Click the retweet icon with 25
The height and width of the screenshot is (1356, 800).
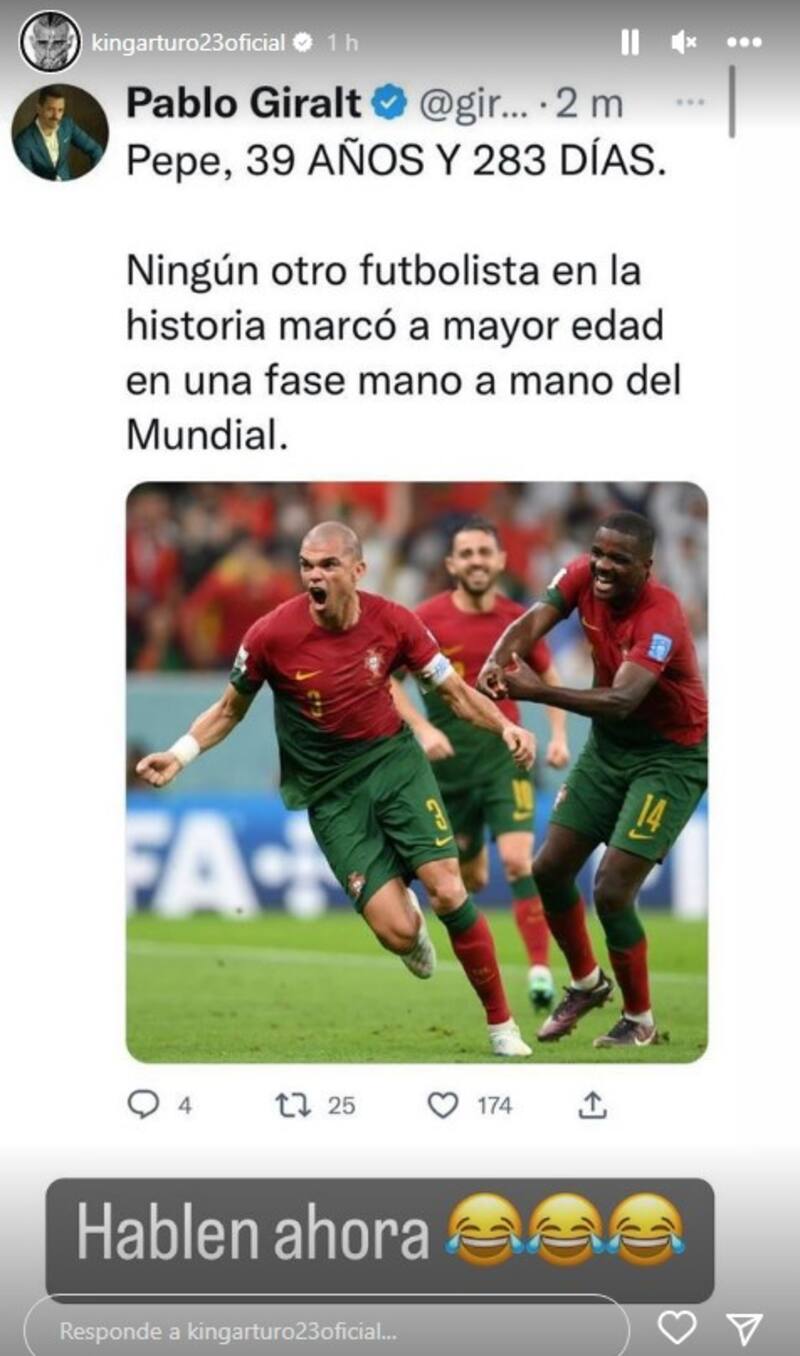pyautogui.click(x=291, y=1105)
